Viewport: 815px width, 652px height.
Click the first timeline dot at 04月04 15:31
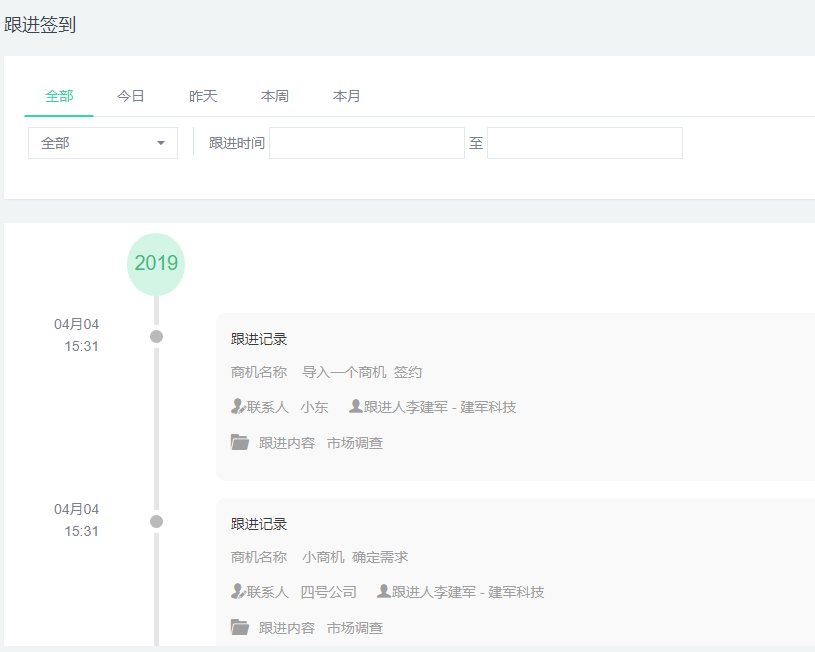pyautogui.click(x=156, y=336)
